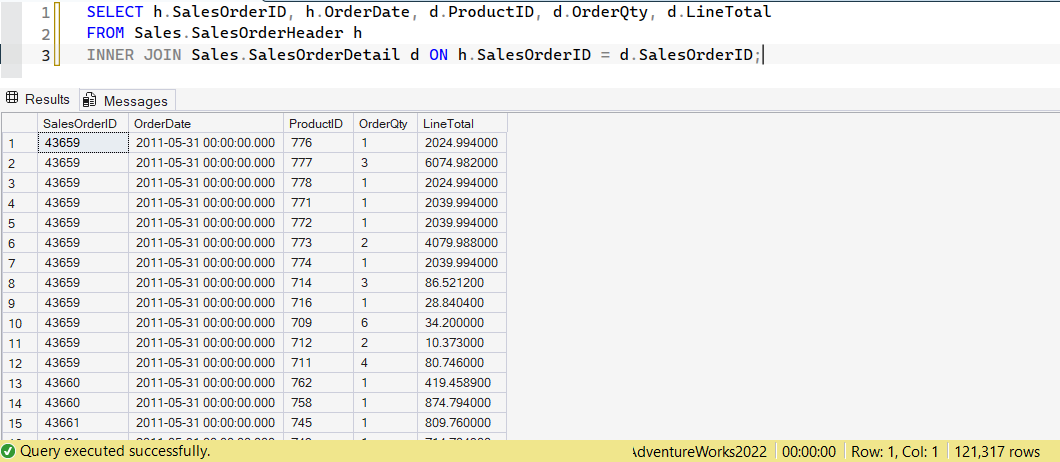
Task: Click the Query executed successfully message
Action: pyautogui.click(x=115, y=451)
